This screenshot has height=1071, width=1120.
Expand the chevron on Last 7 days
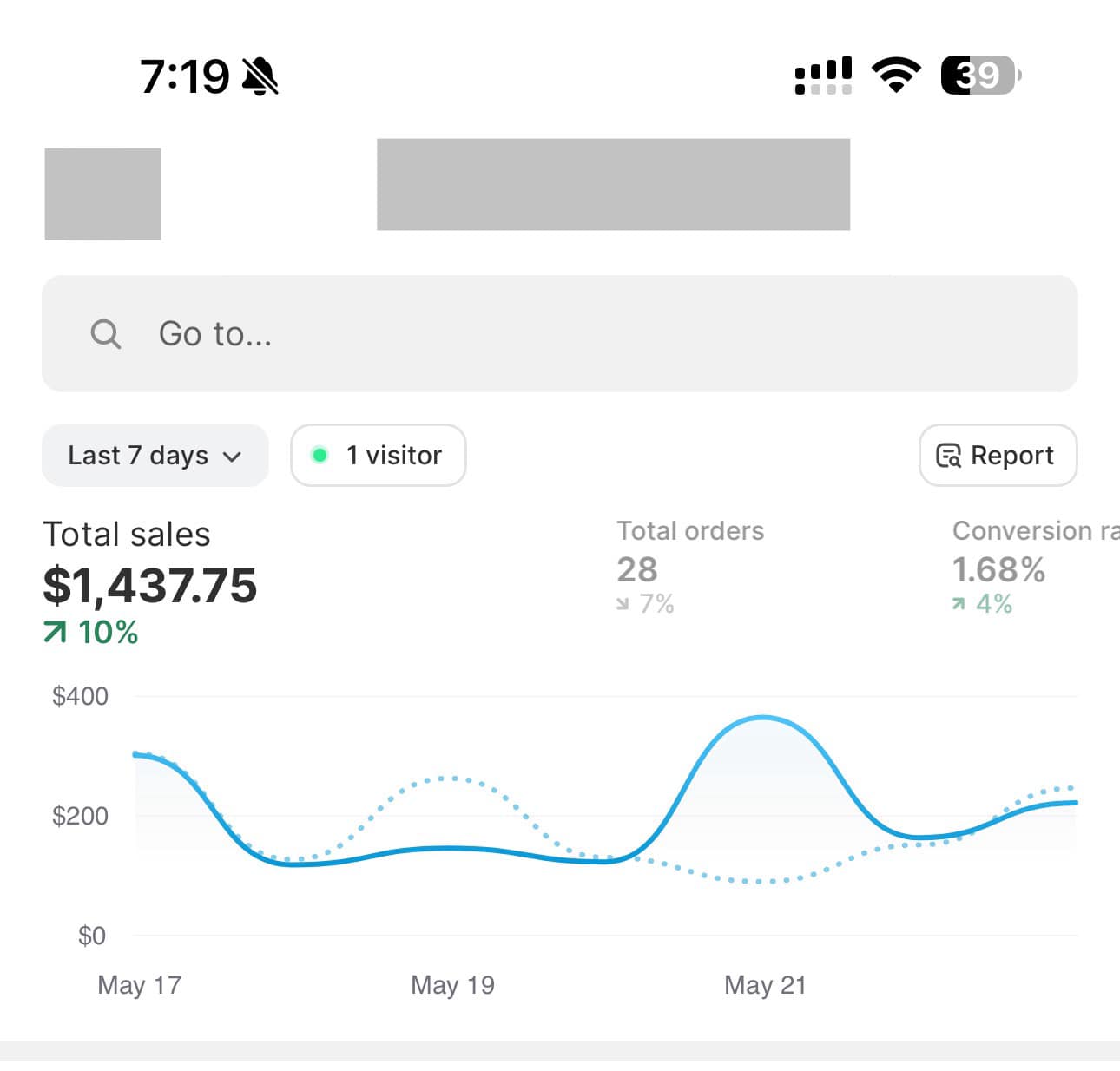coord(232,456)
